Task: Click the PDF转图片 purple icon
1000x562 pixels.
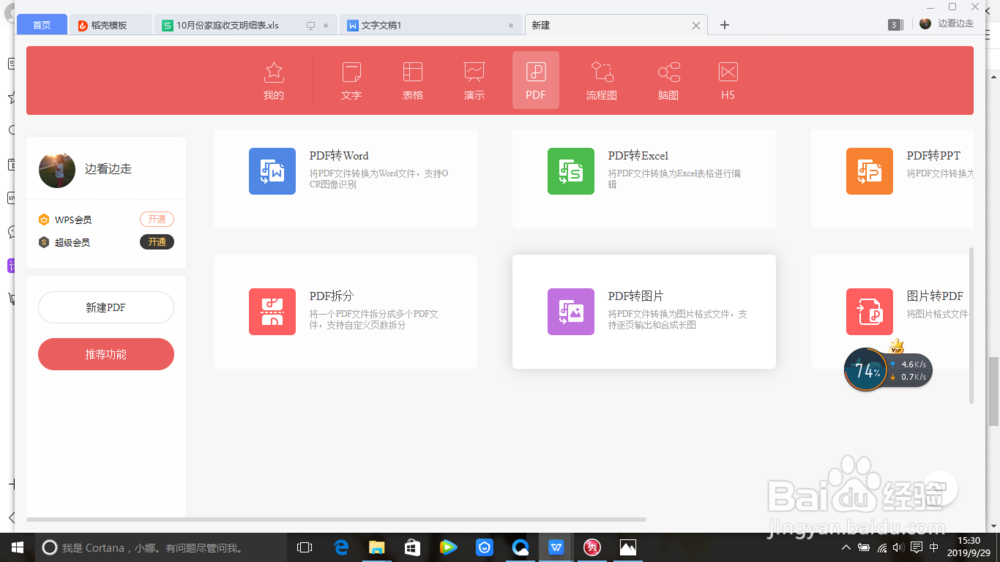Action: coord(571,311)
